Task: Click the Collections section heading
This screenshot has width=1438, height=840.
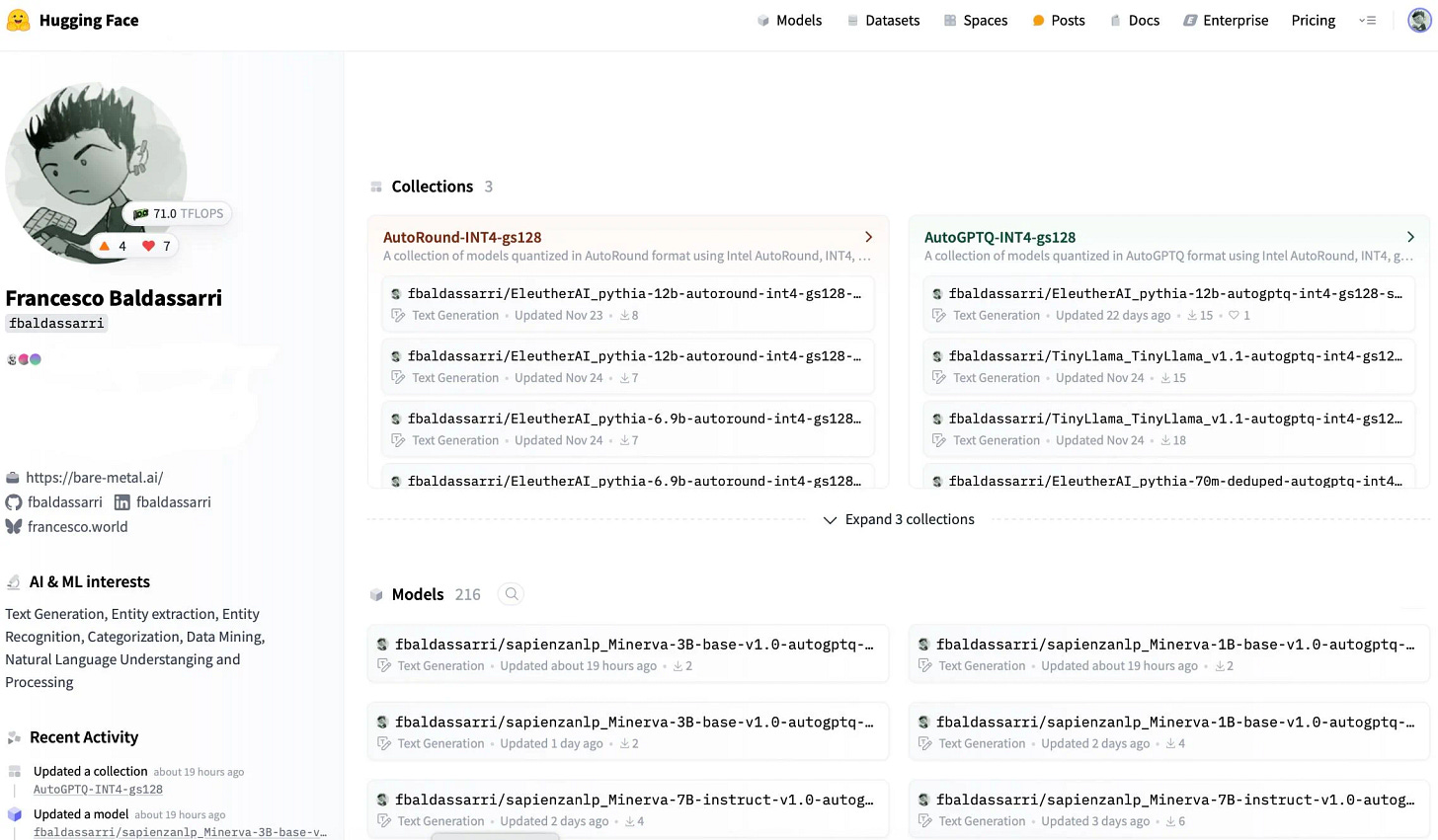Action: (433, 187)
